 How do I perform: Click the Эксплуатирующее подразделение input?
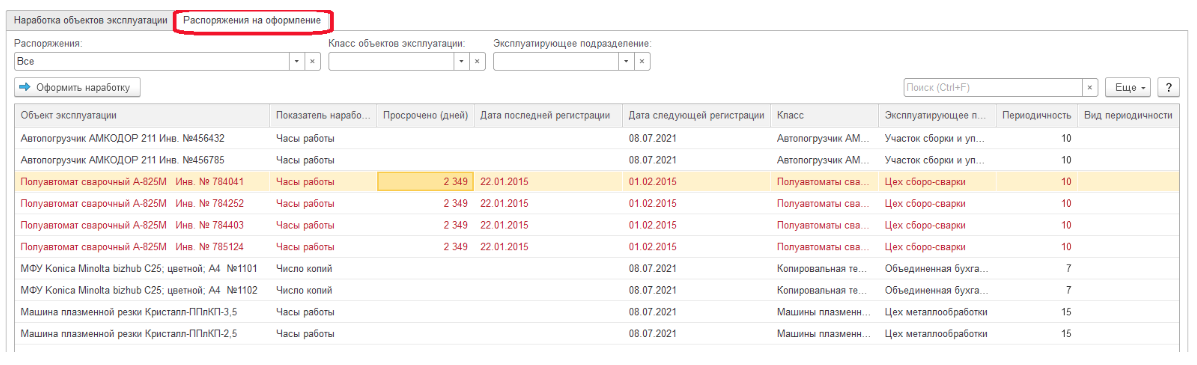tap(557, 61)
